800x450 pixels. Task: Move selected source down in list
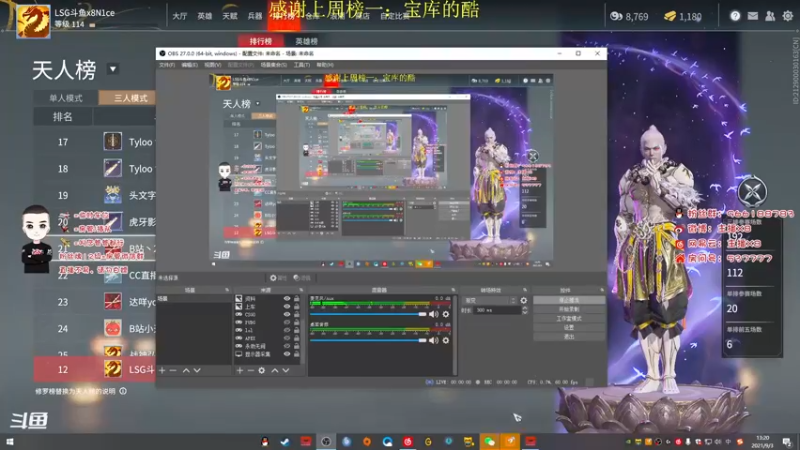click(x=286, y=370)
